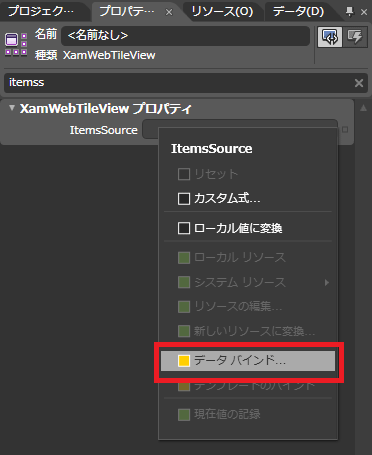Image resolution: width=372 pixels, height=455 pixels.
Task: Click the Properties view icon button
Action: [x=329, y=37]
